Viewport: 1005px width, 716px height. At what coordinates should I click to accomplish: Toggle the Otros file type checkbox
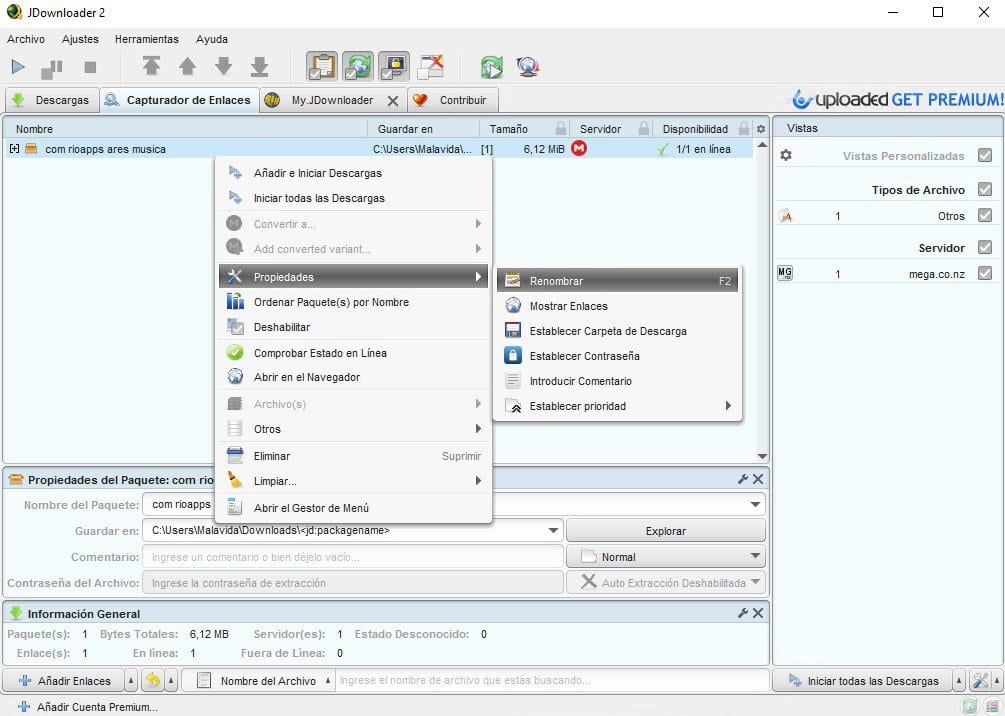click(x=985, y=215)
